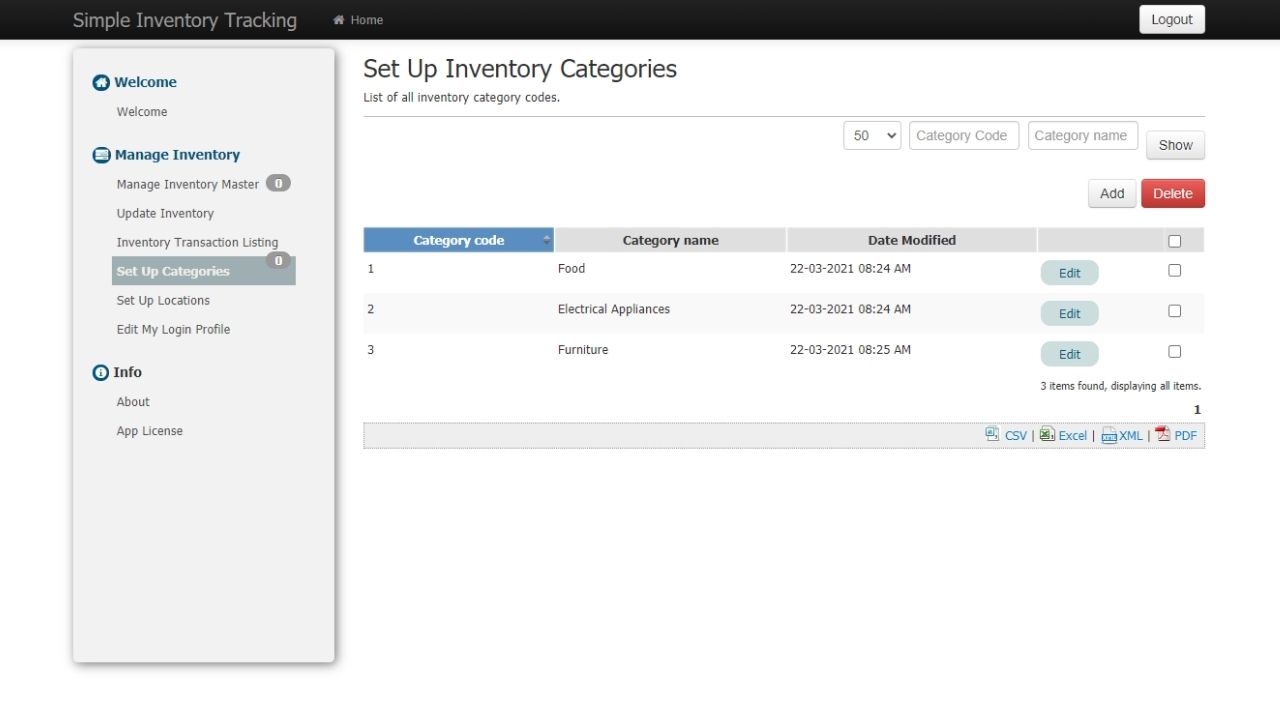Open the About page link
This screenshot has width=1280, height=720.
[133, 402]
